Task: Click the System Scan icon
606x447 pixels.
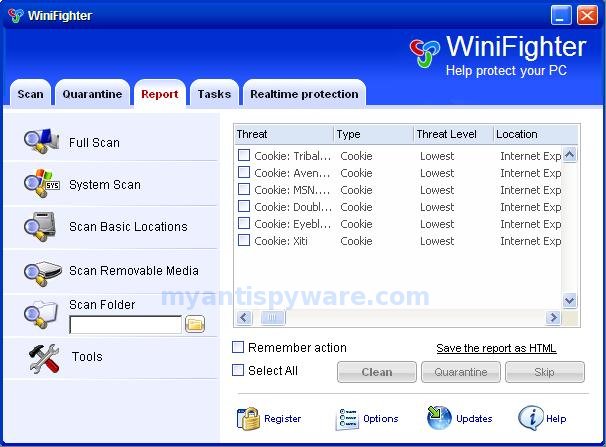Action: point(41,184)
